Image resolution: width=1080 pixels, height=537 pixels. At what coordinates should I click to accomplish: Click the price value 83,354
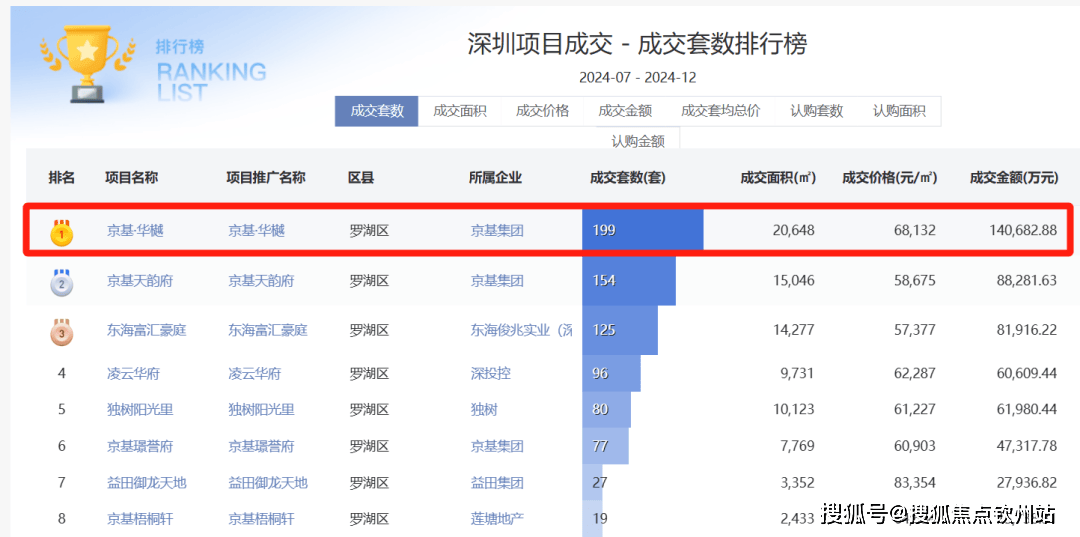(x=913, y=483)
